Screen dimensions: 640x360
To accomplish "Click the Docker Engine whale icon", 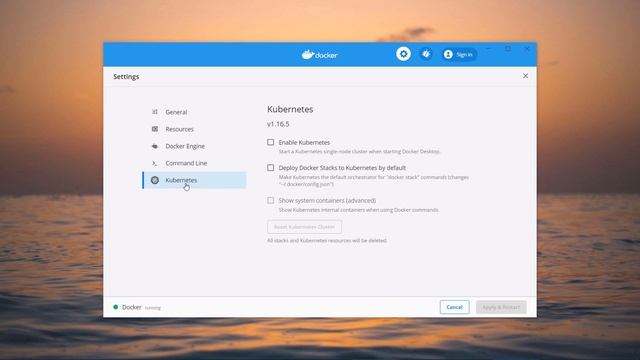I will (155, 146).
